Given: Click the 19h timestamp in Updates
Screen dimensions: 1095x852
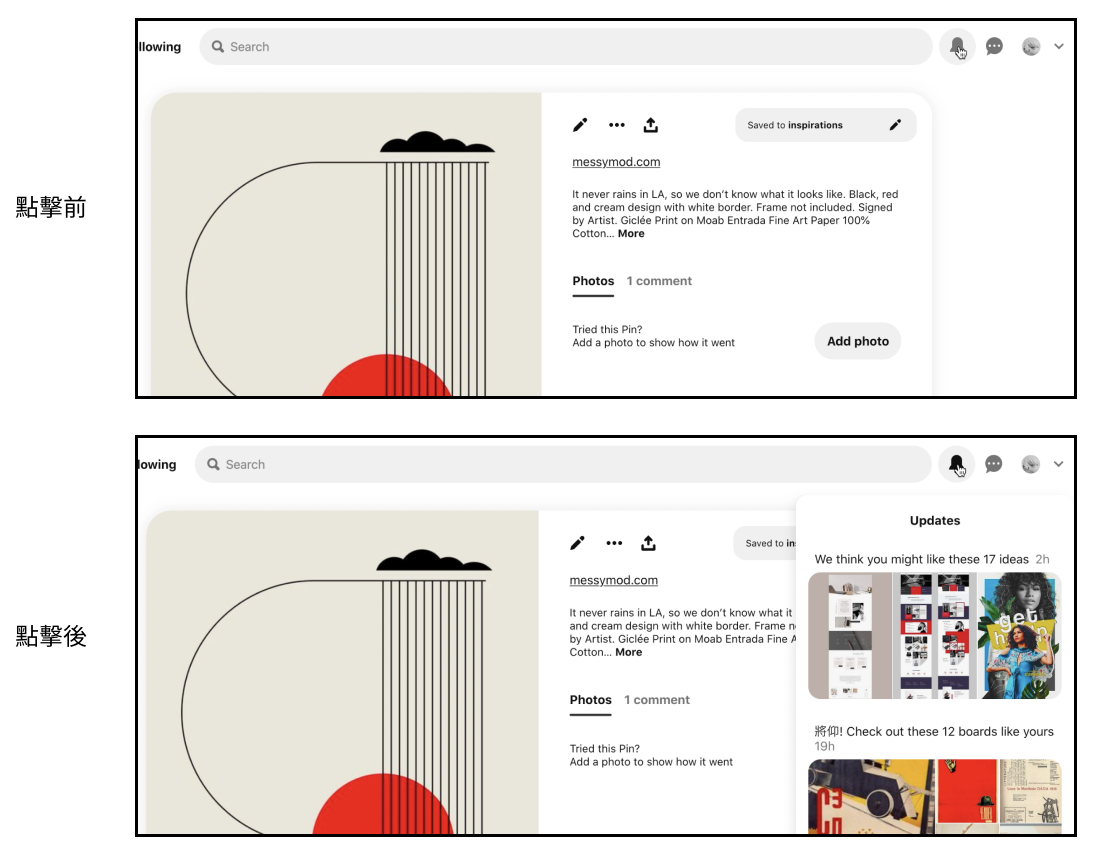Looking at the screenshot, I should tap(825, 747).
